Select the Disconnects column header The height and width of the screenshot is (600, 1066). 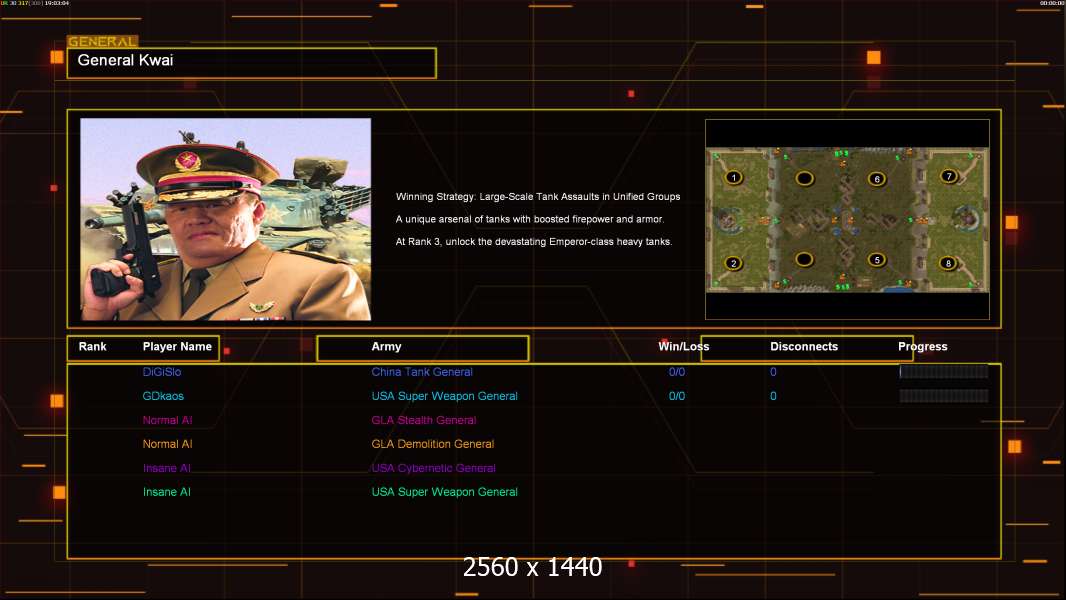coord(804,347)
